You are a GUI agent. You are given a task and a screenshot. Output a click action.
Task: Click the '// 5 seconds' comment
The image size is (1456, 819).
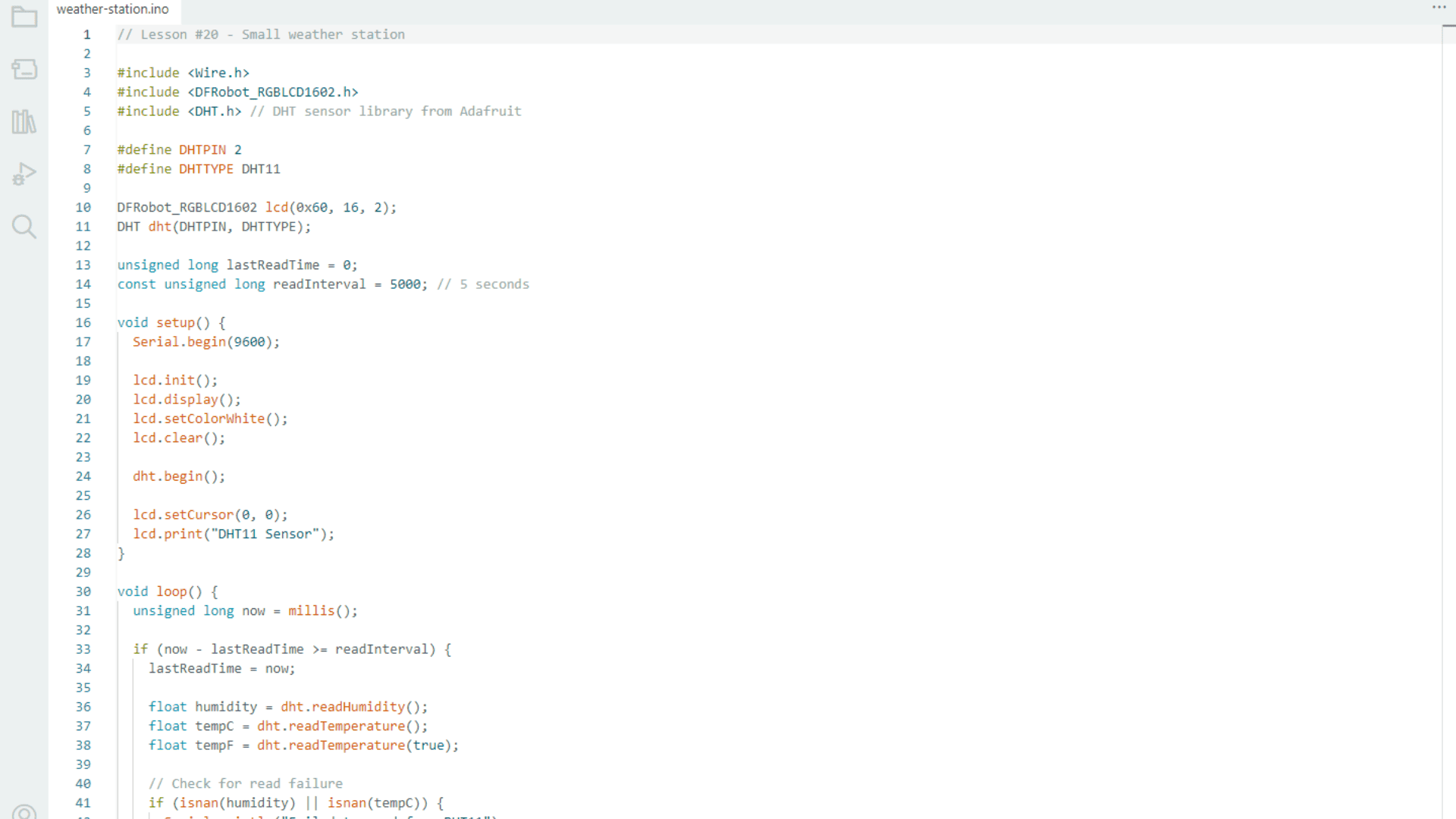(x=483, y=284)
